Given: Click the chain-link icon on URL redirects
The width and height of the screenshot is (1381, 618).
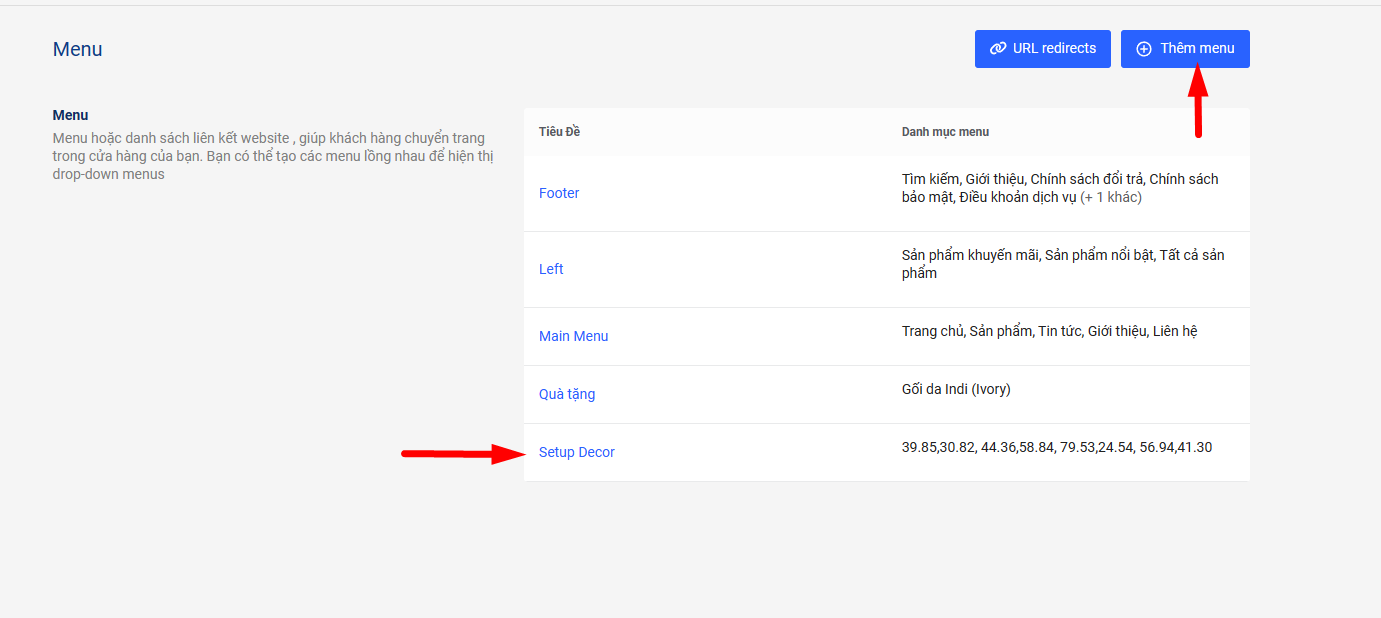Looking at the screenshot, I should coord(997,49).
